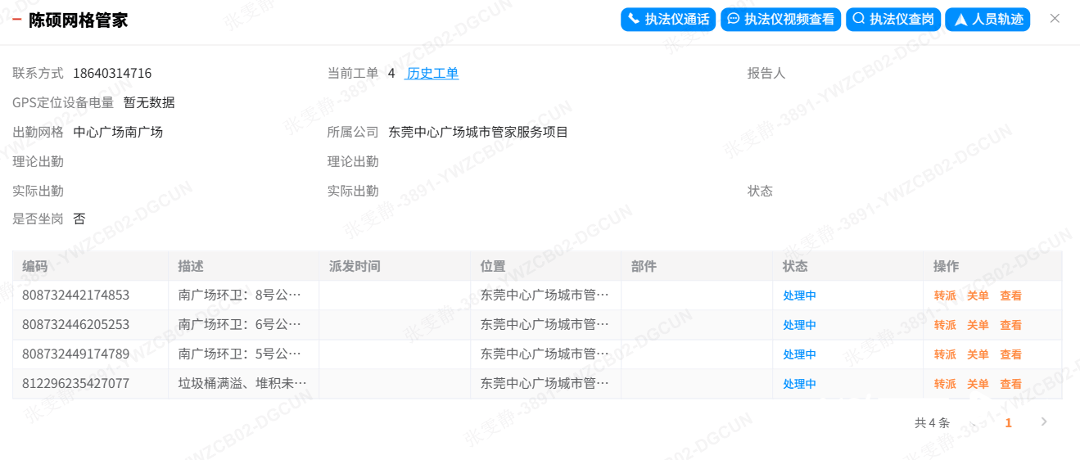Click 关单 for order 808732449174789
Viewport: 1080px width, 460px height.
pos(978,355)
